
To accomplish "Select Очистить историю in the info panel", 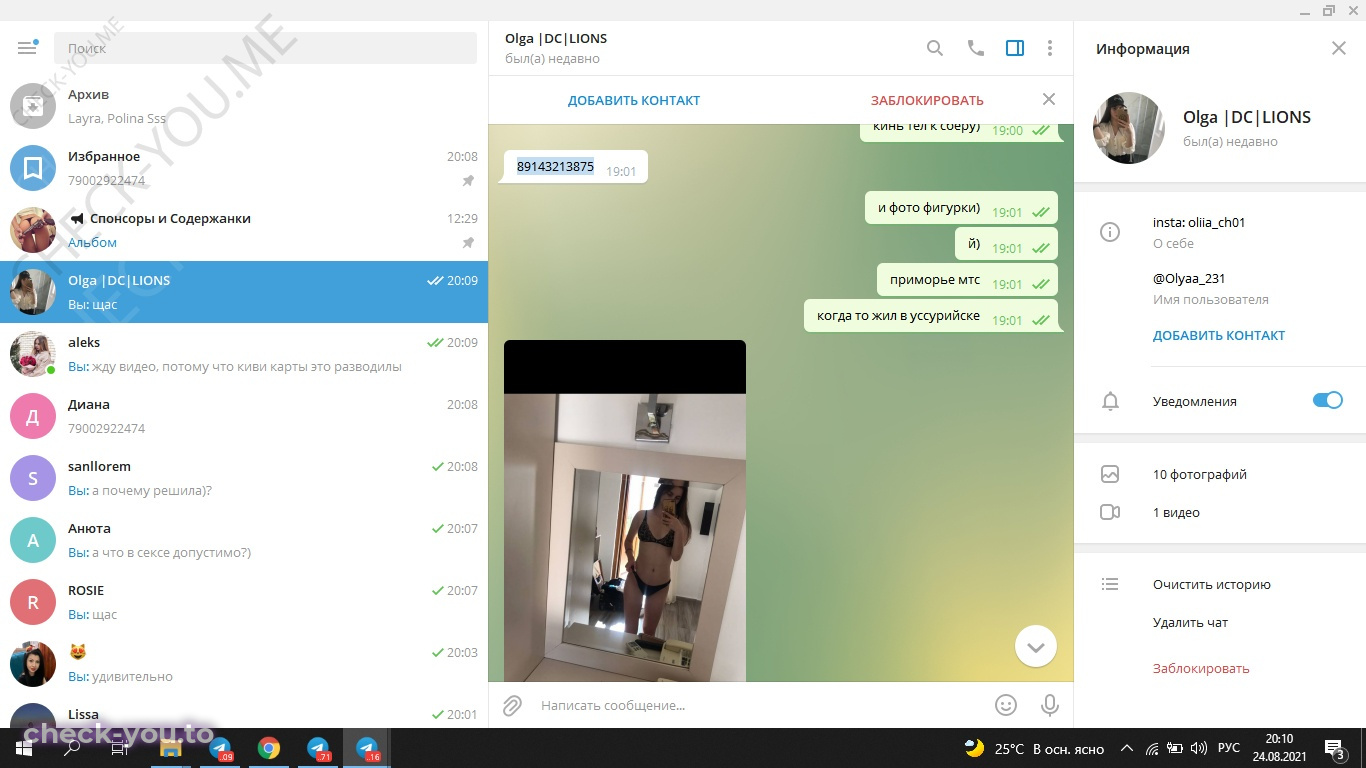I will 1211,584.
